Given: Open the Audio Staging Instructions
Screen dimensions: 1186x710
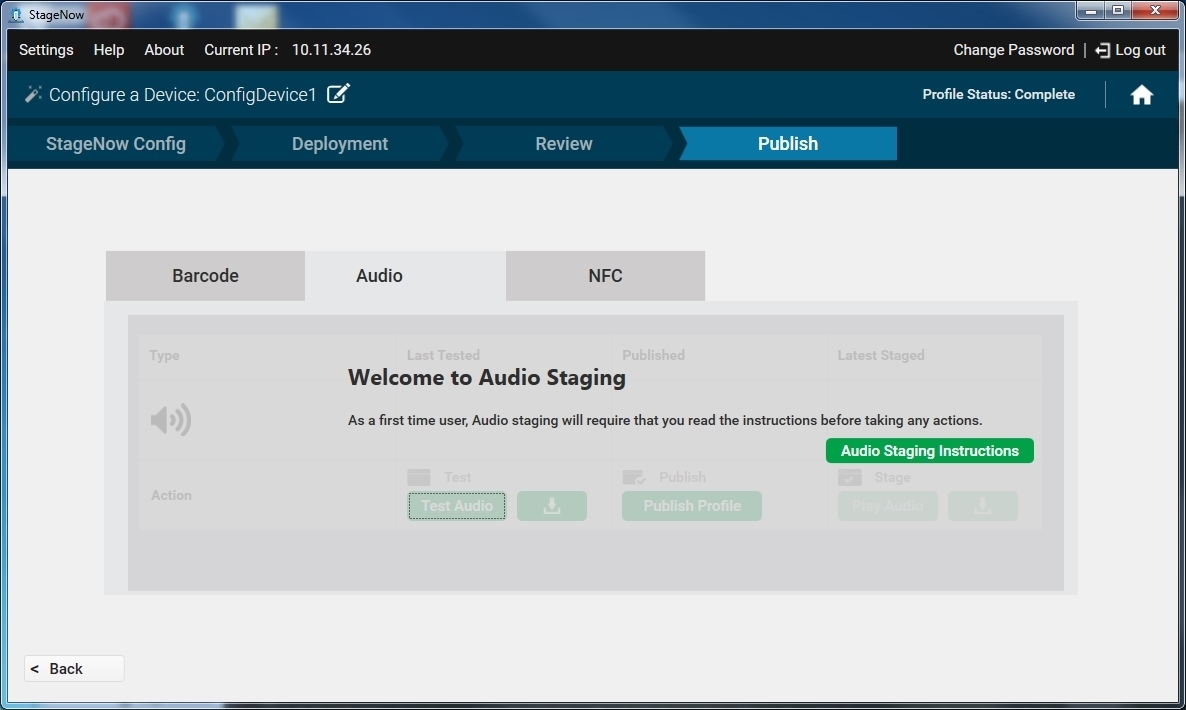Looking at the screenshot, I should click(929, 451).
